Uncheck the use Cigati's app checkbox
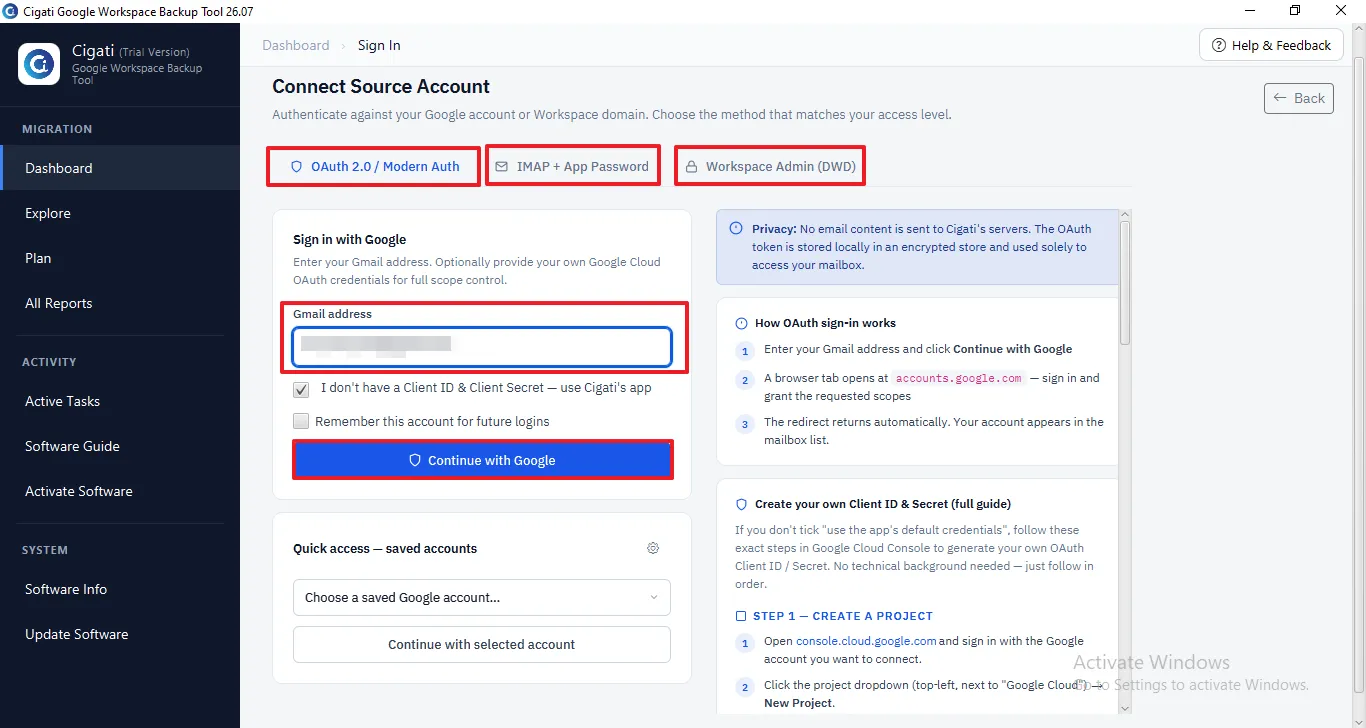 pos(301,389)
